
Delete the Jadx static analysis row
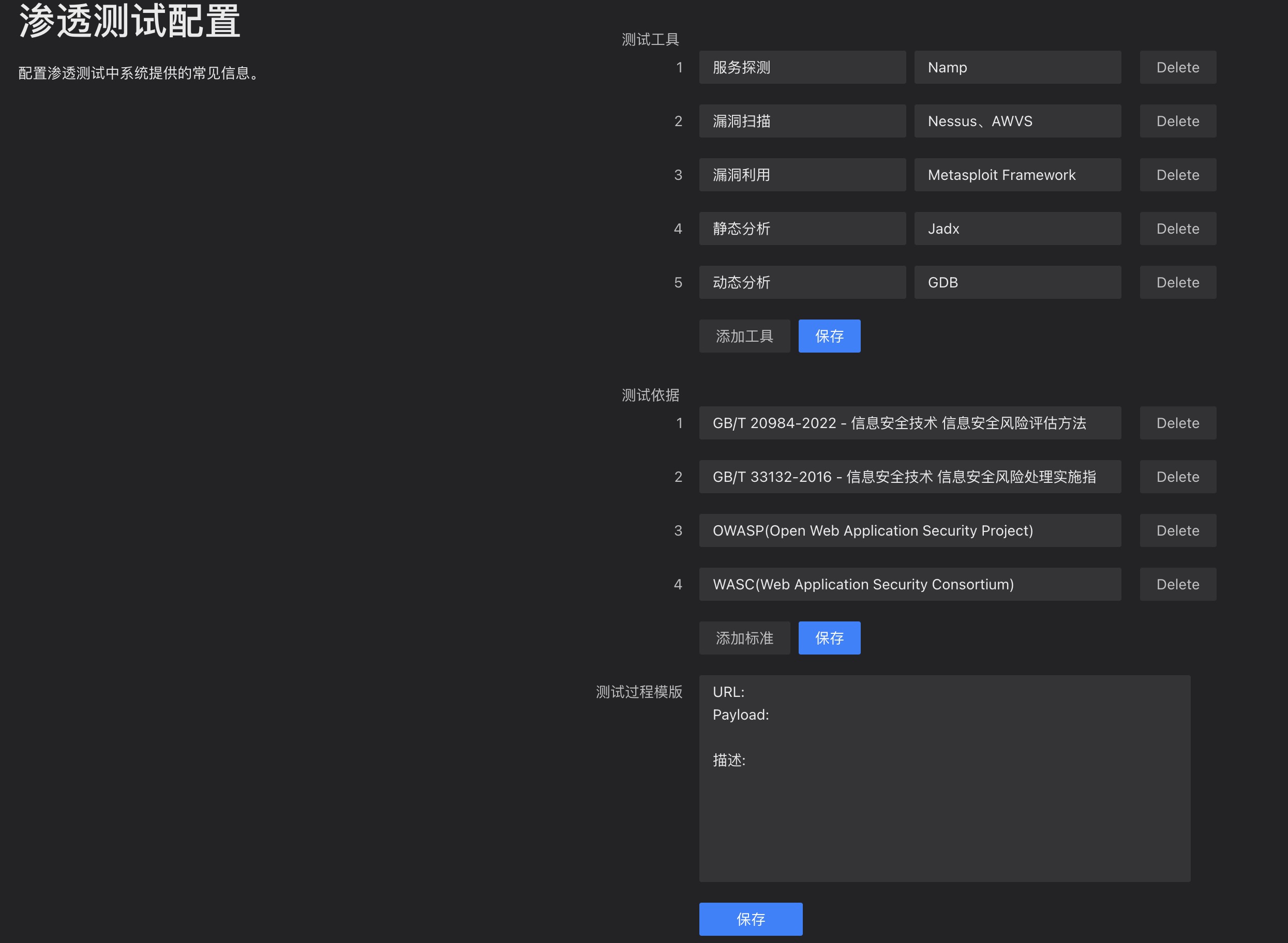[x=1177, y=229]
